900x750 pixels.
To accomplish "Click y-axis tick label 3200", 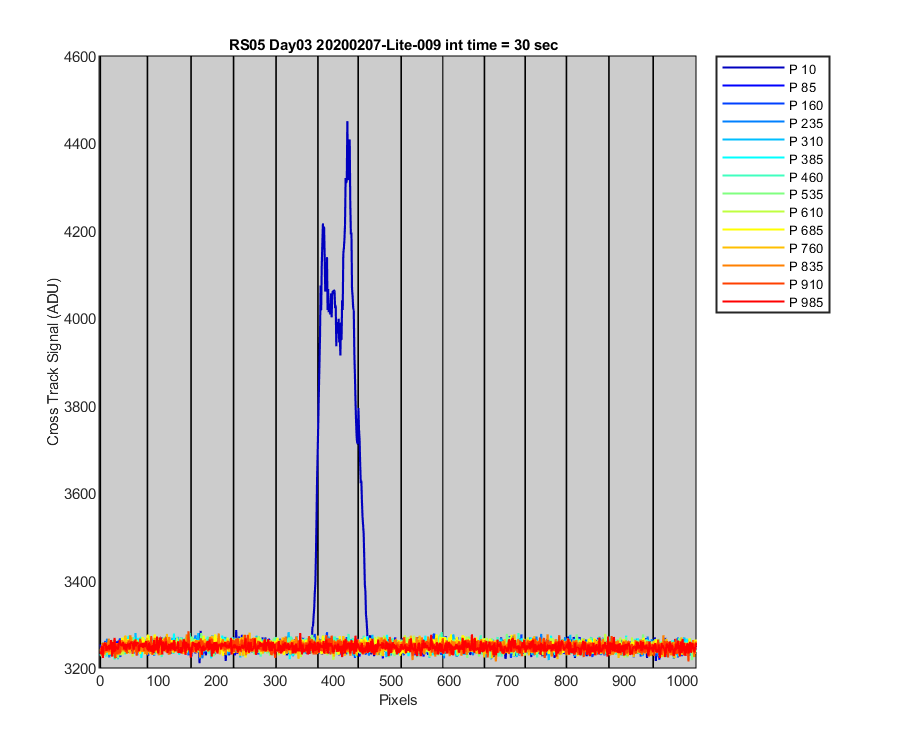I will [x=80, y=669].
